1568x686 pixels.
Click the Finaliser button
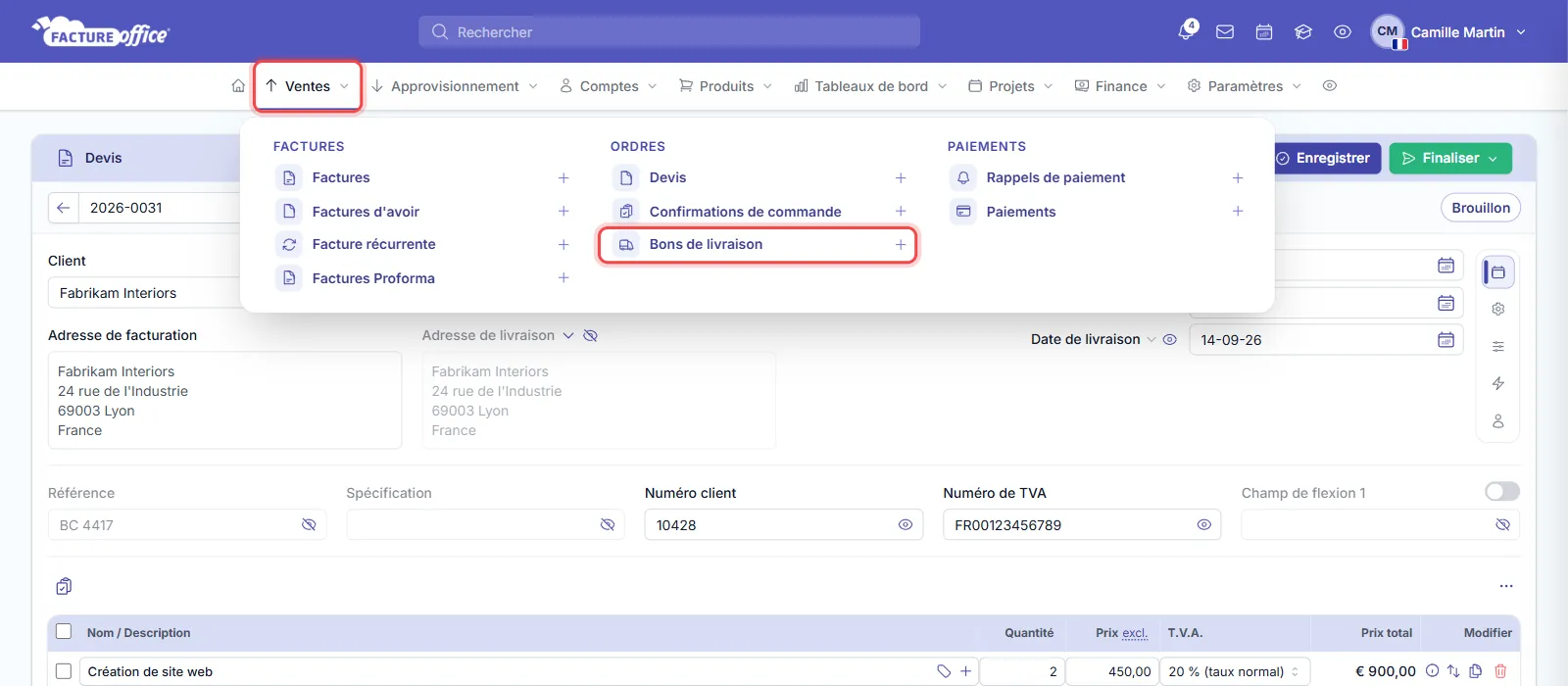click(1450, 158)
